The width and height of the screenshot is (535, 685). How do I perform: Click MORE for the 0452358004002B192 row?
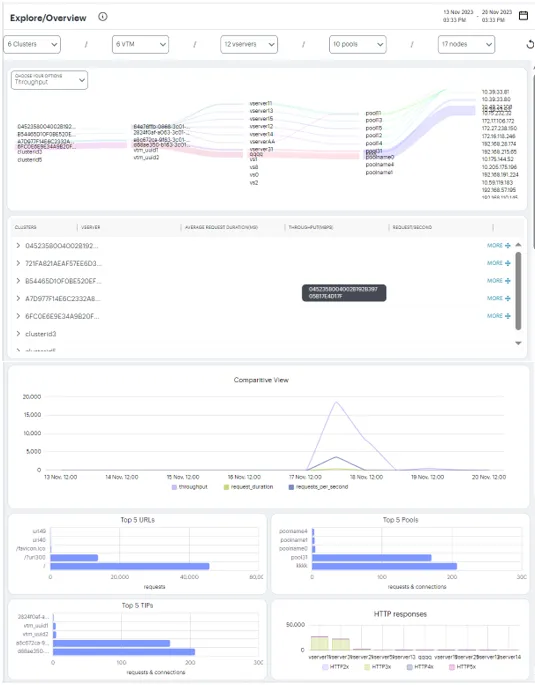coord(499,246)
